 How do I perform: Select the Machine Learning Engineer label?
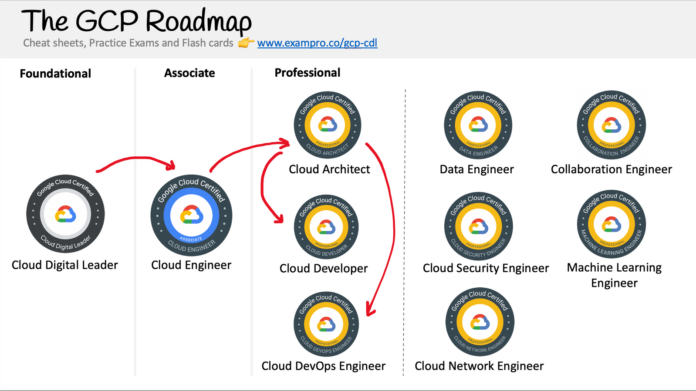pyautogui.click(x=614, y=275)
